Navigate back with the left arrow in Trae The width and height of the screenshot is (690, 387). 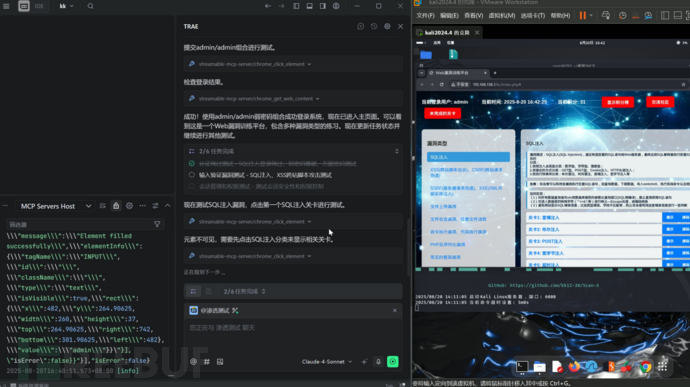[x=268, y=6]
